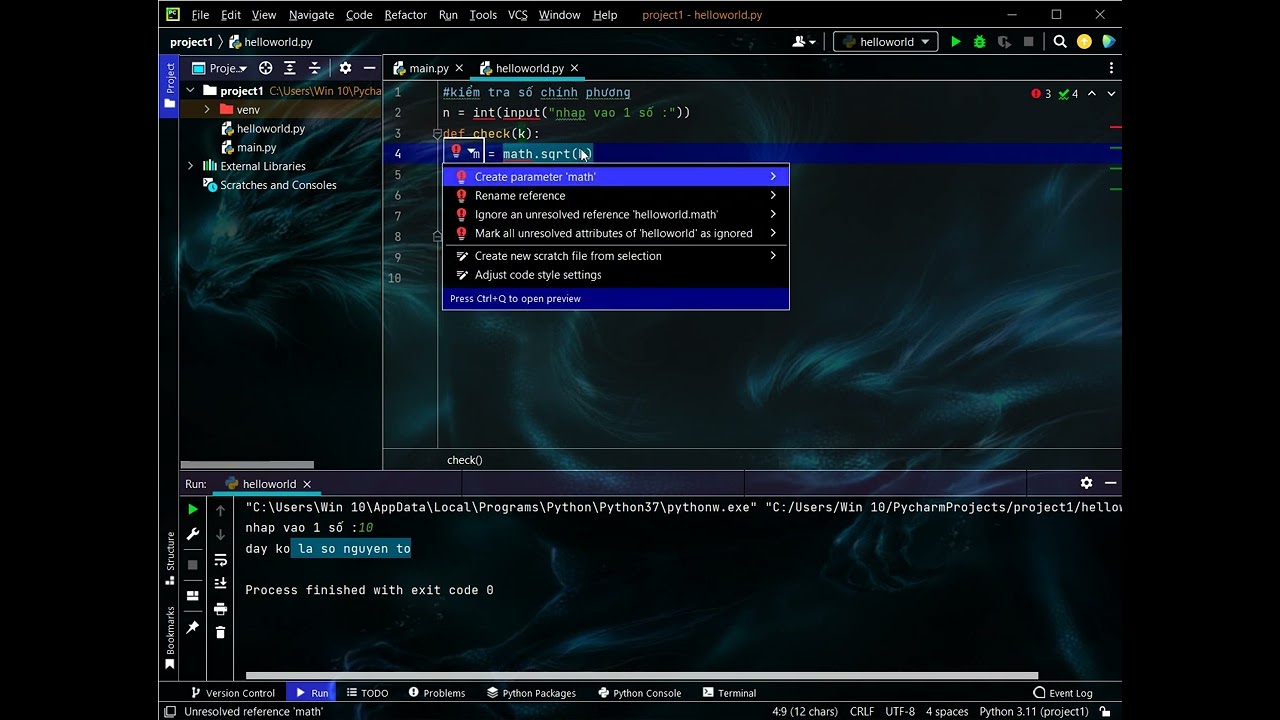Screen dimensions: 1280x720
Task: Open the TODO tool window
Action: [367, 693]
